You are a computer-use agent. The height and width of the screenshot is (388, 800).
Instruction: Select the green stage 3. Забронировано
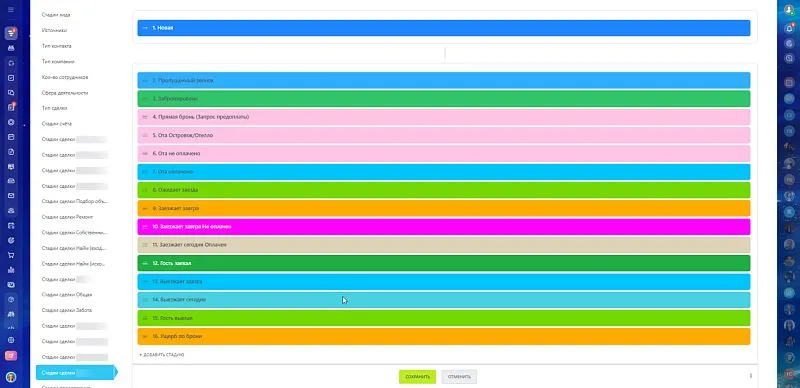coord(444,99)
